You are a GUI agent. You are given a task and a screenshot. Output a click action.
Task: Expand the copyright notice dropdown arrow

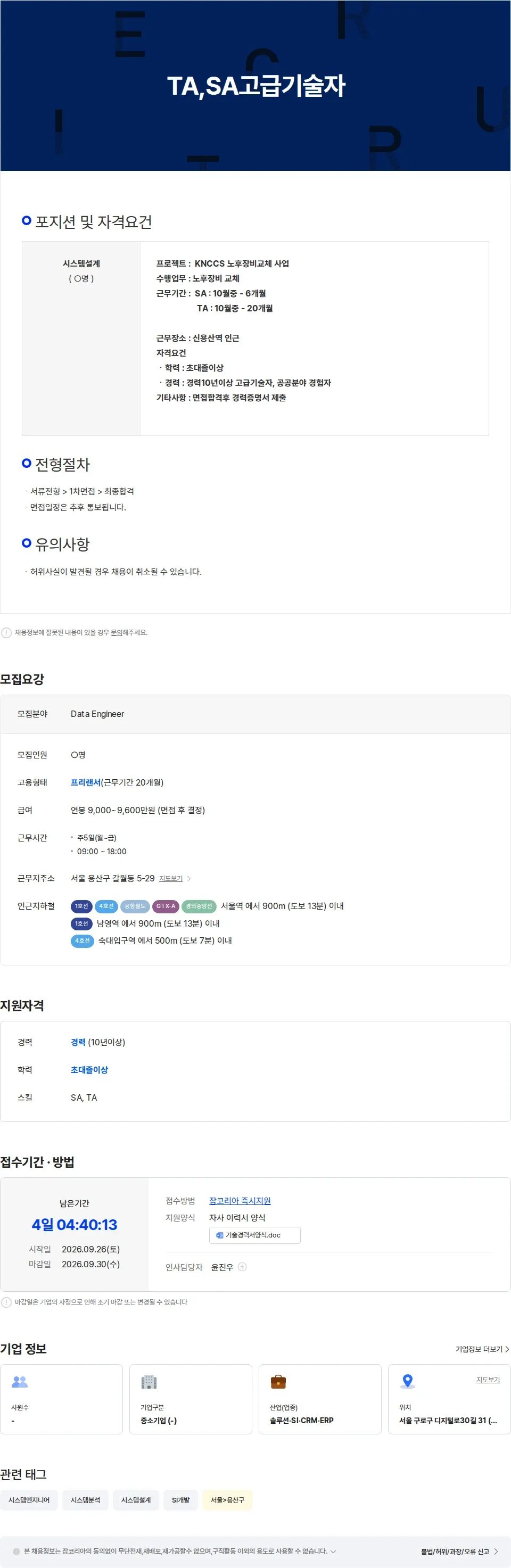coord(333,1551)
